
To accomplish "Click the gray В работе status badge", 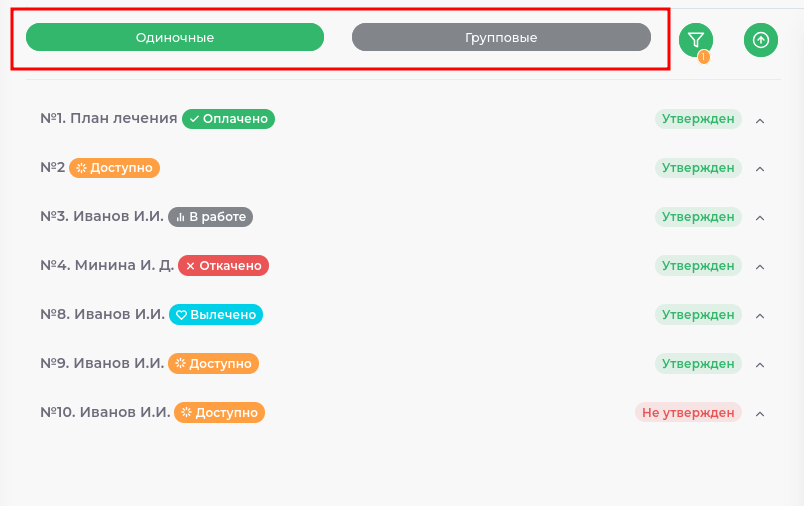I will coord(210,216).
